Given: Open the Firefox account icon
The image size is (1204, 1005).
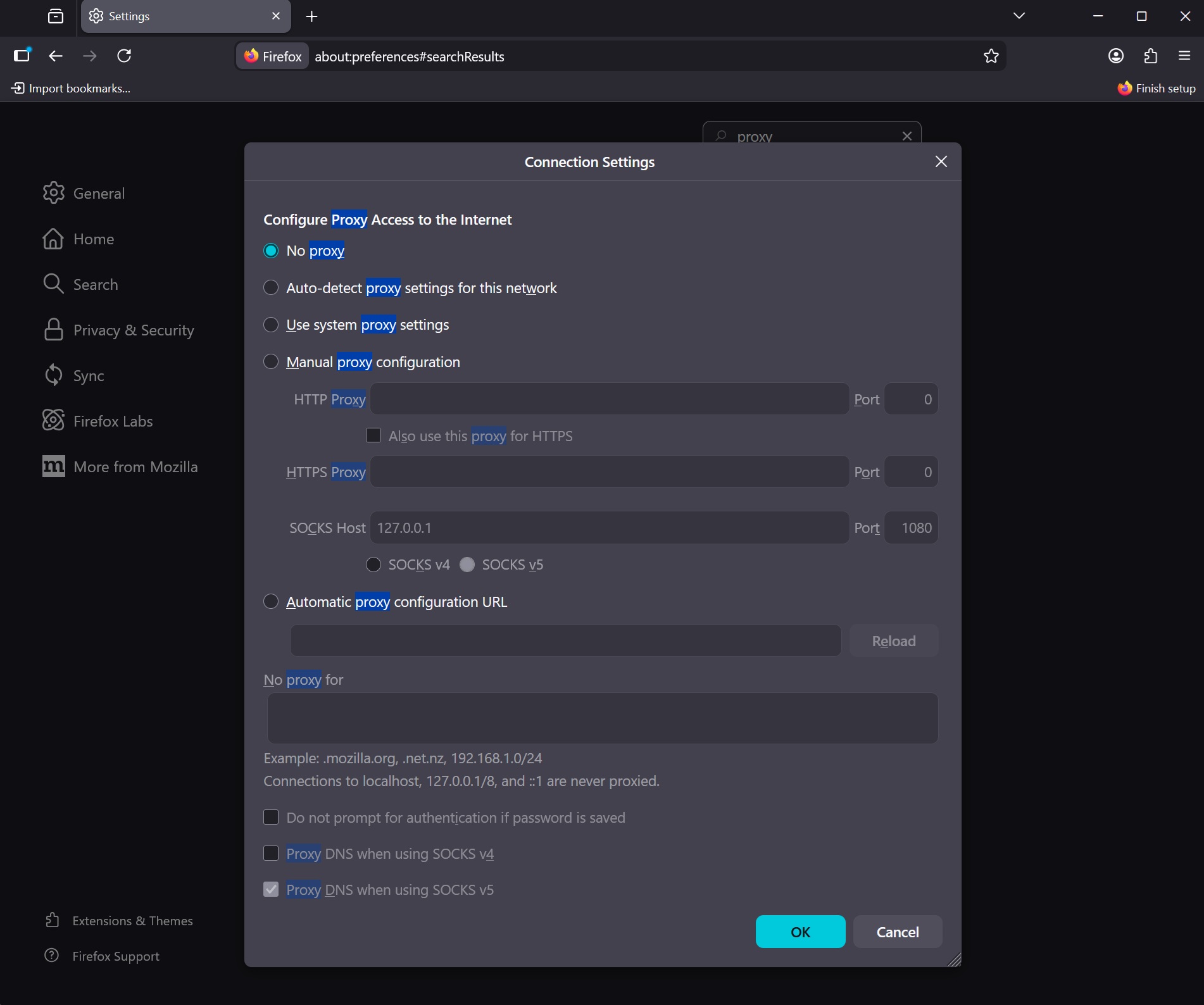Looking at the screenshot, I should 1115,56.
